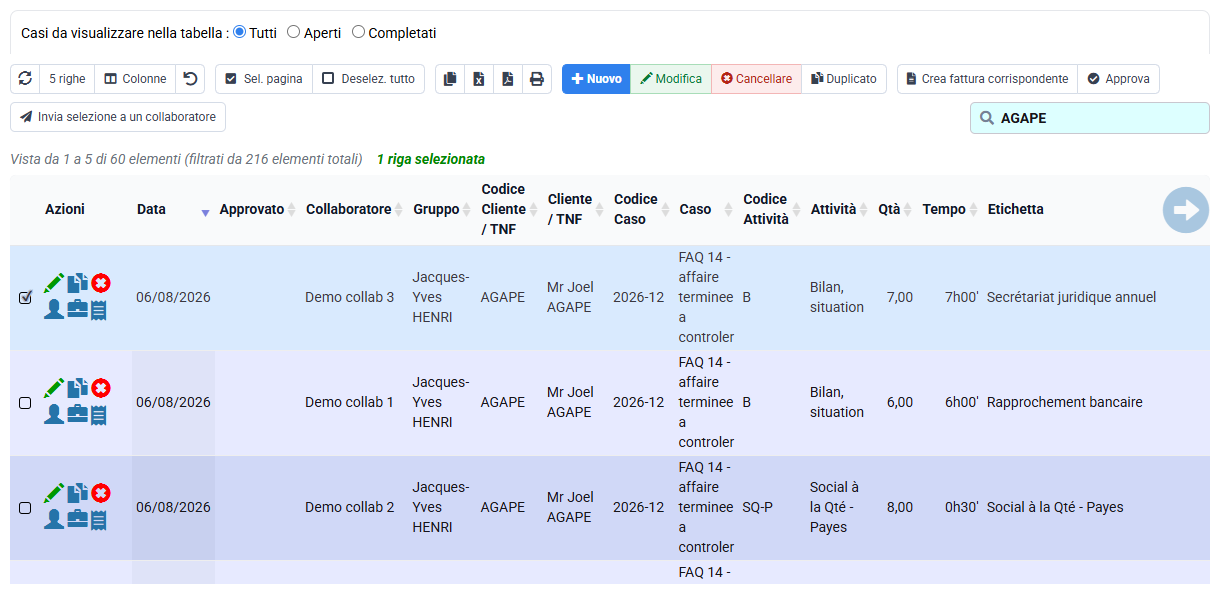
Task: Open the 5 righe rows-per-page dropdown
Action: [x=67, y=79]
